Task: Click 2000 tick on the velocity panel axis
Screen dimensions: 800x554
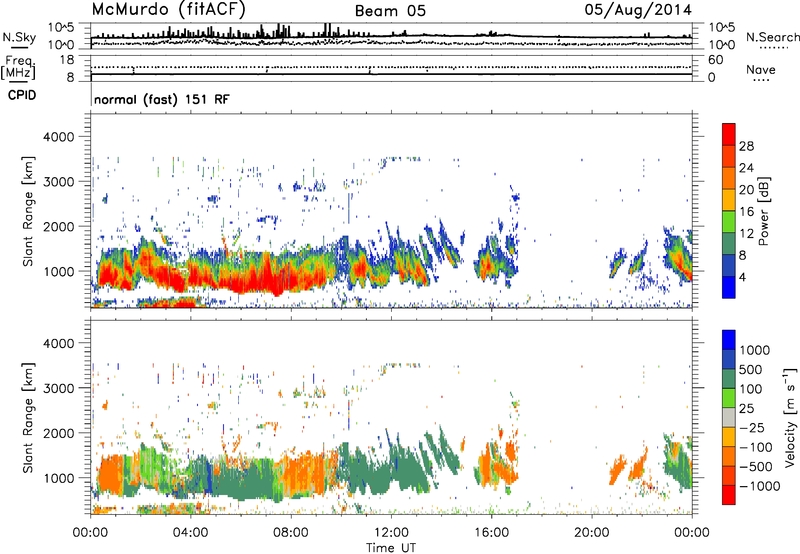Action: 59,433
